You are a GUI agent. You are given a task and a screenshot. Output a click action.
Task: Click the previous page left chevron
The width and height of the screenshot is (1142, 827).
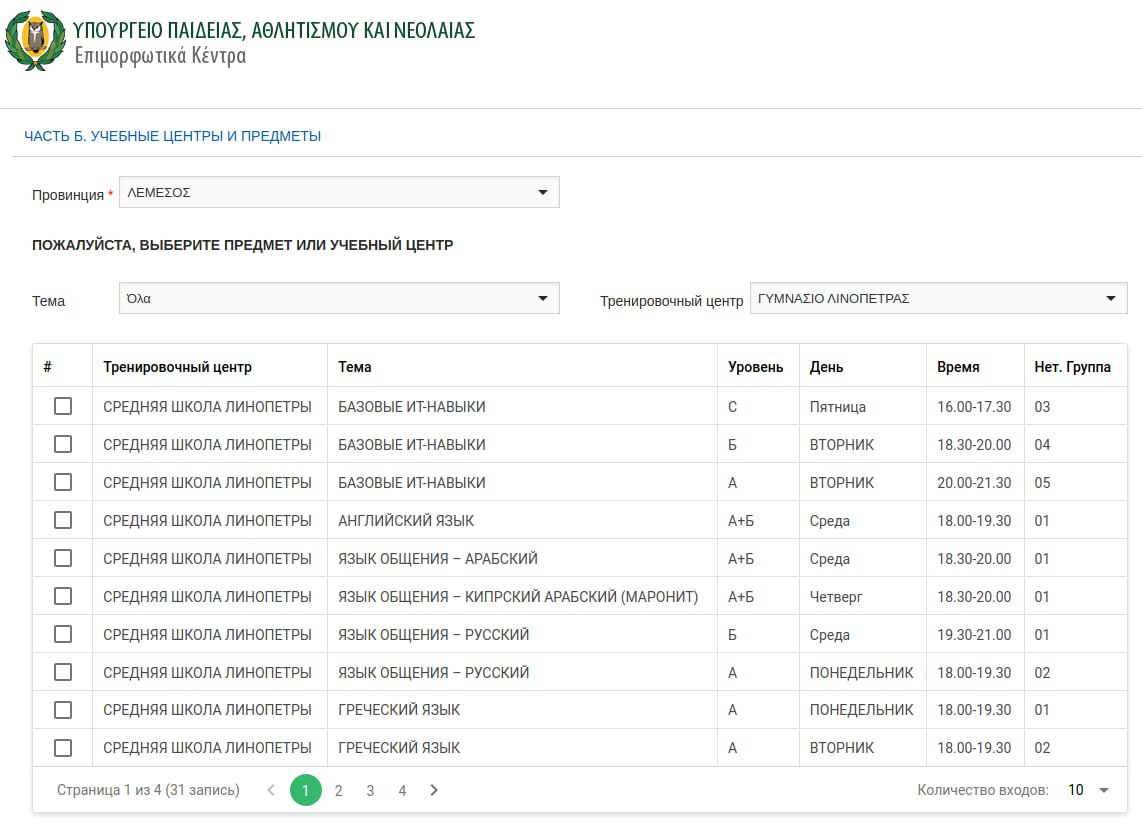pos(270,790)
